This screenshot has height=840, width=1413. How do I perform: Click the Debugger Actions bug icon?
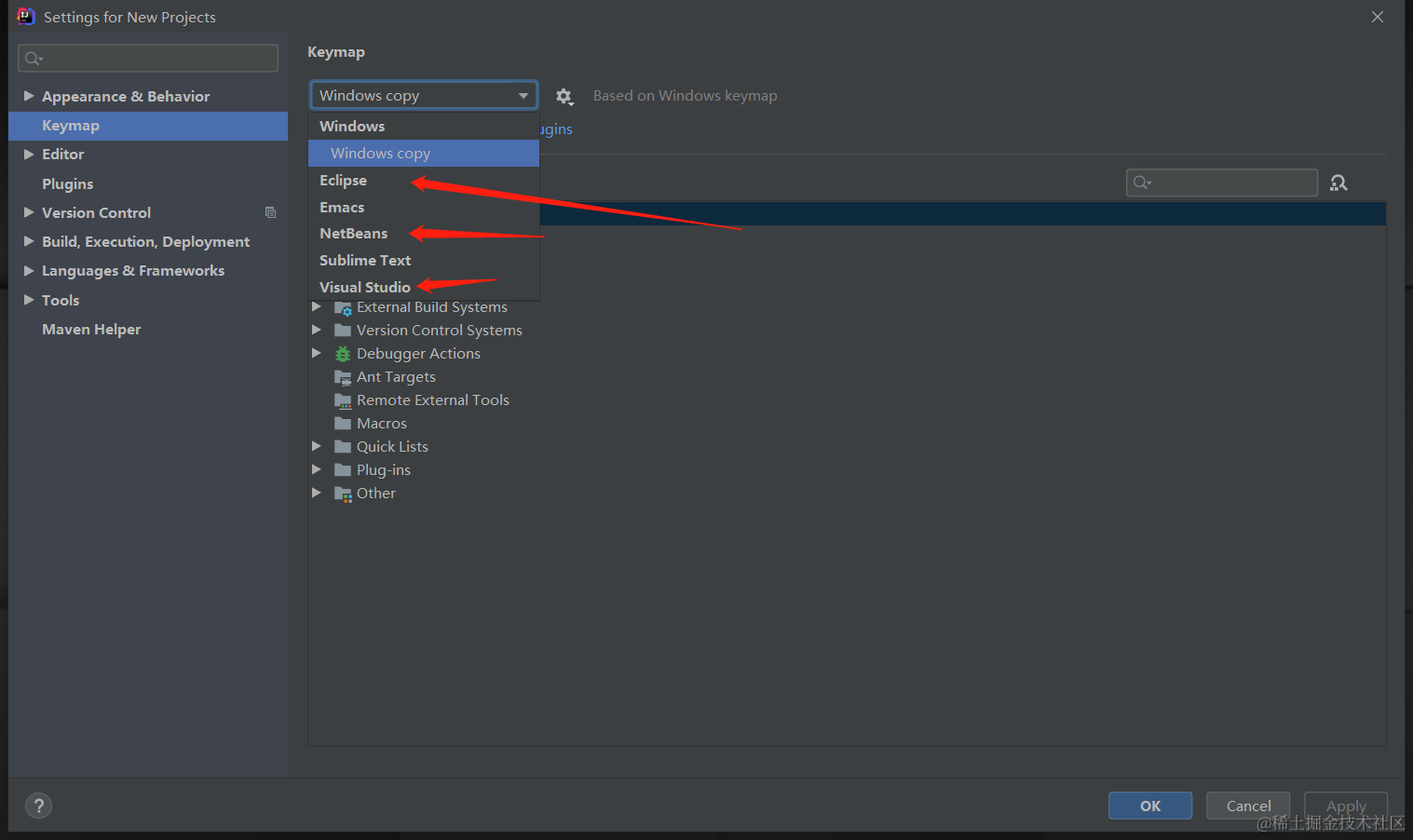click(343, 354)
